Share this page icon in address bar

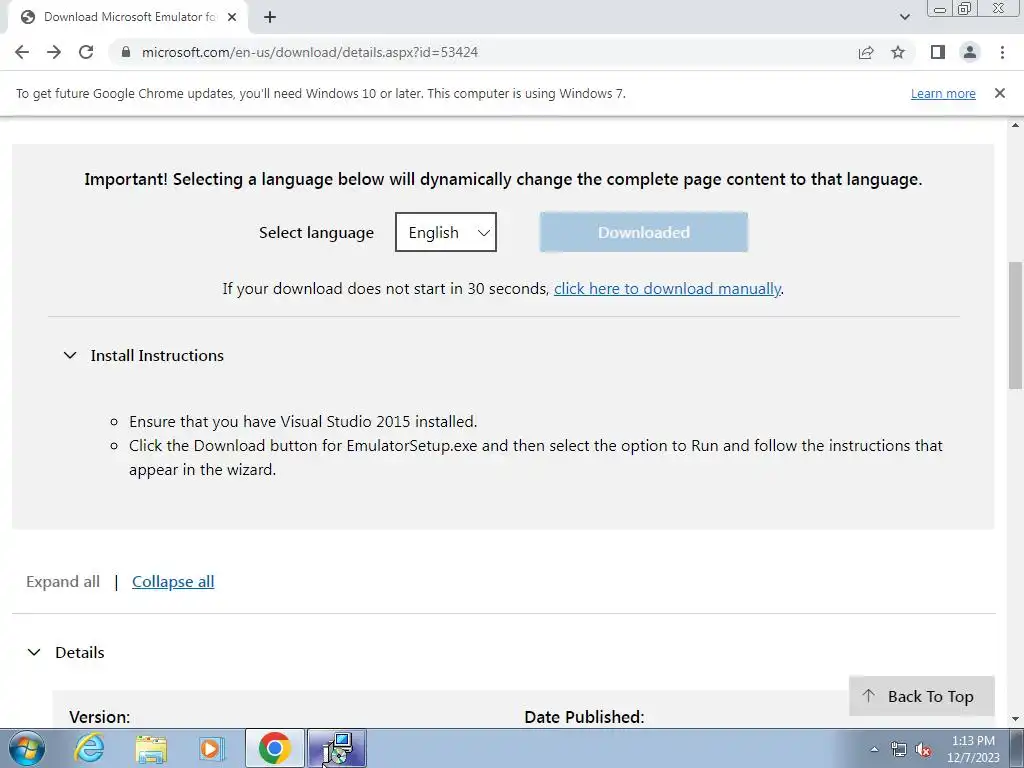(x=866, y=52)
